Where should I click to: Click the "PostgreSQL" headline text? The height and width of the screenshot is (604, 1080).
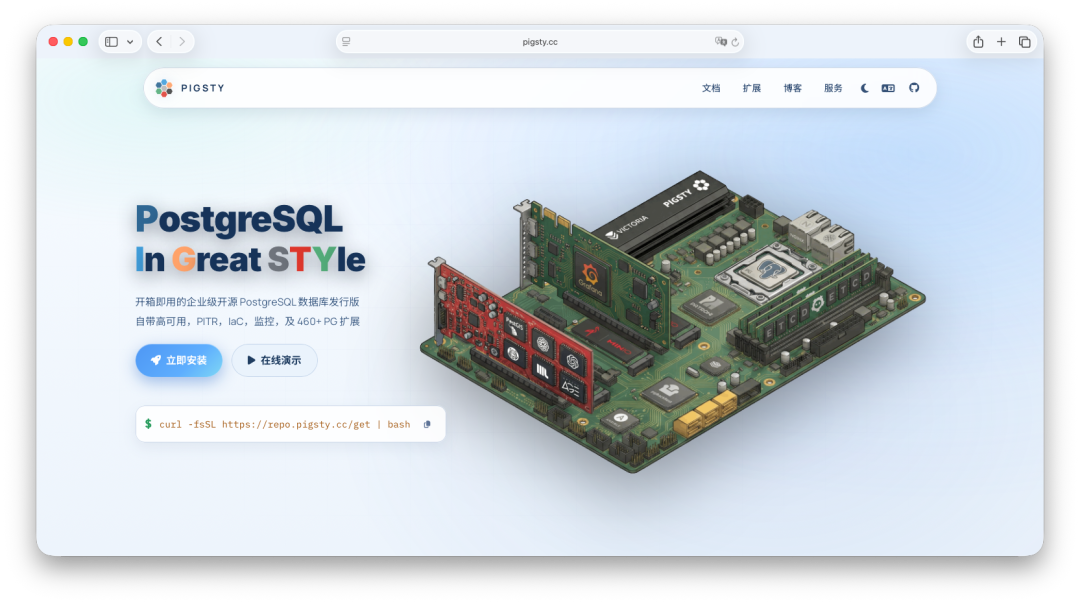coord(239,219)
